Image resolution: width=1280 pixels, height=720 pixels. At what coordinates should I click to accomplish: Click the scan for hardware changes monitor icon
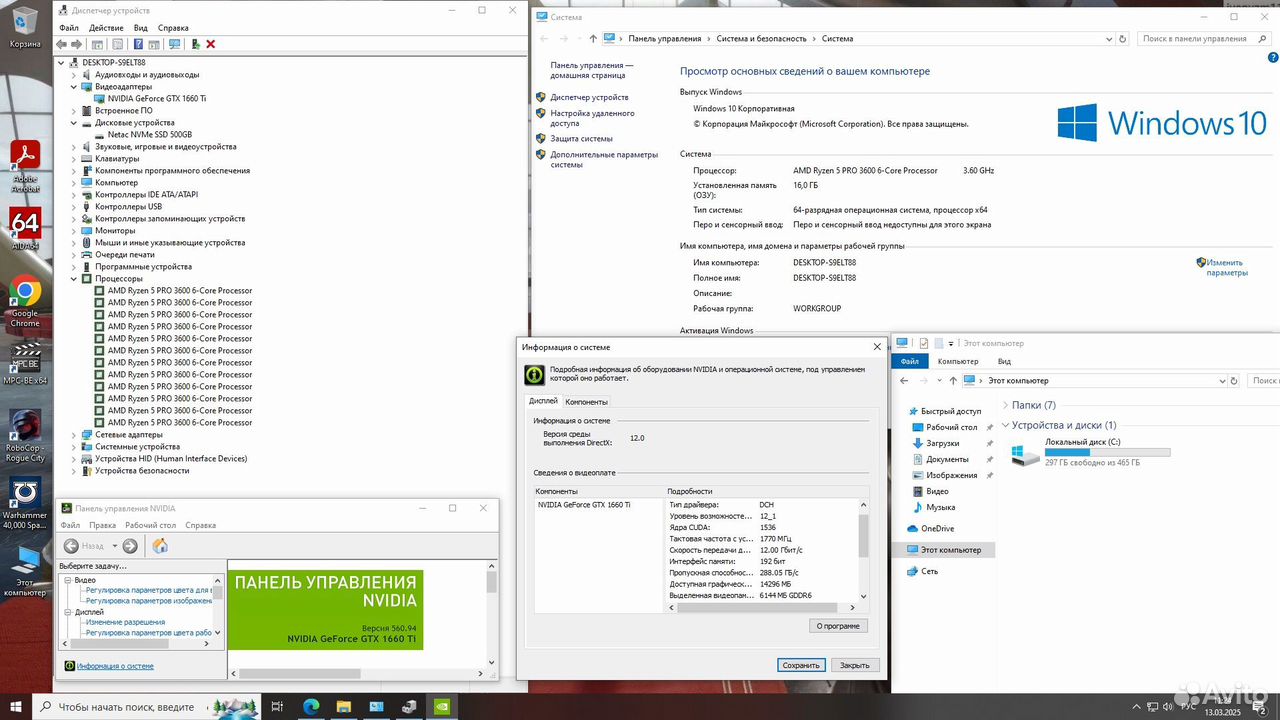click(x=175, y=44)
